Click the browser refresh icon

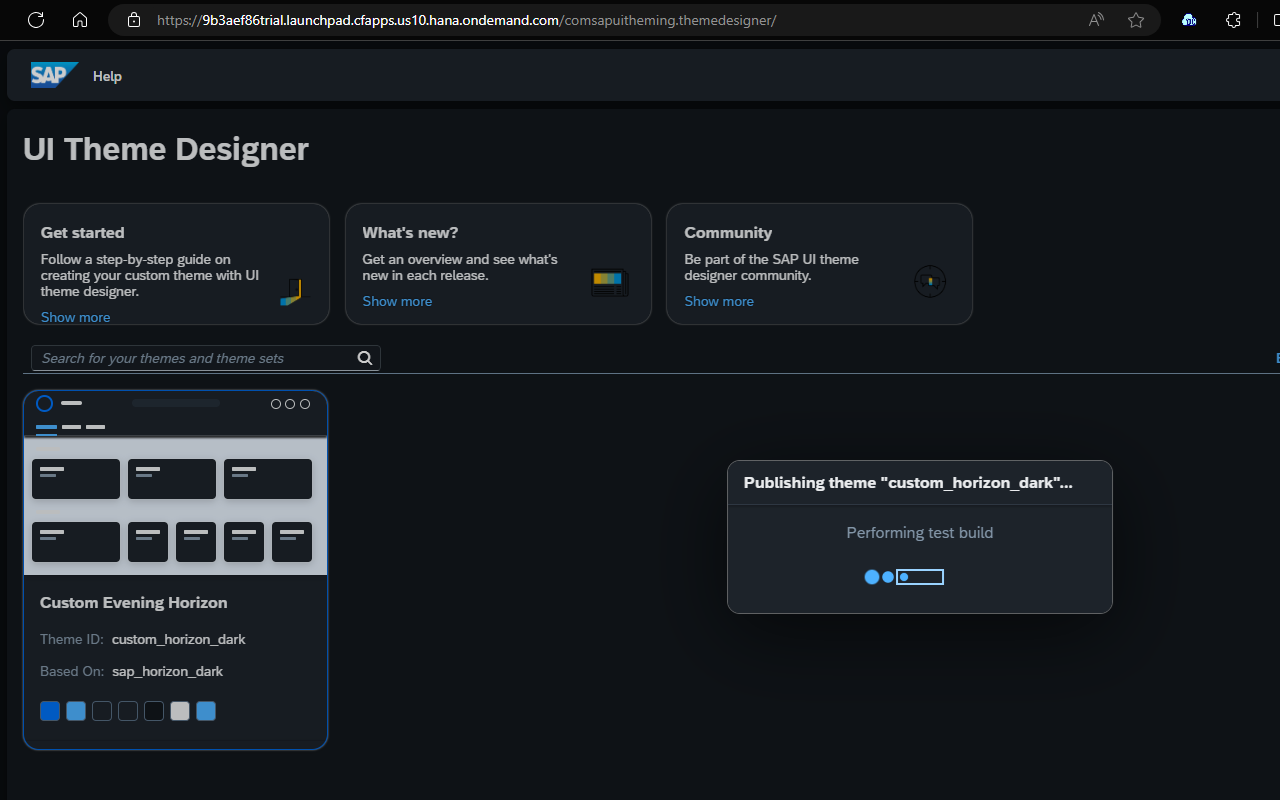(36, 20)
